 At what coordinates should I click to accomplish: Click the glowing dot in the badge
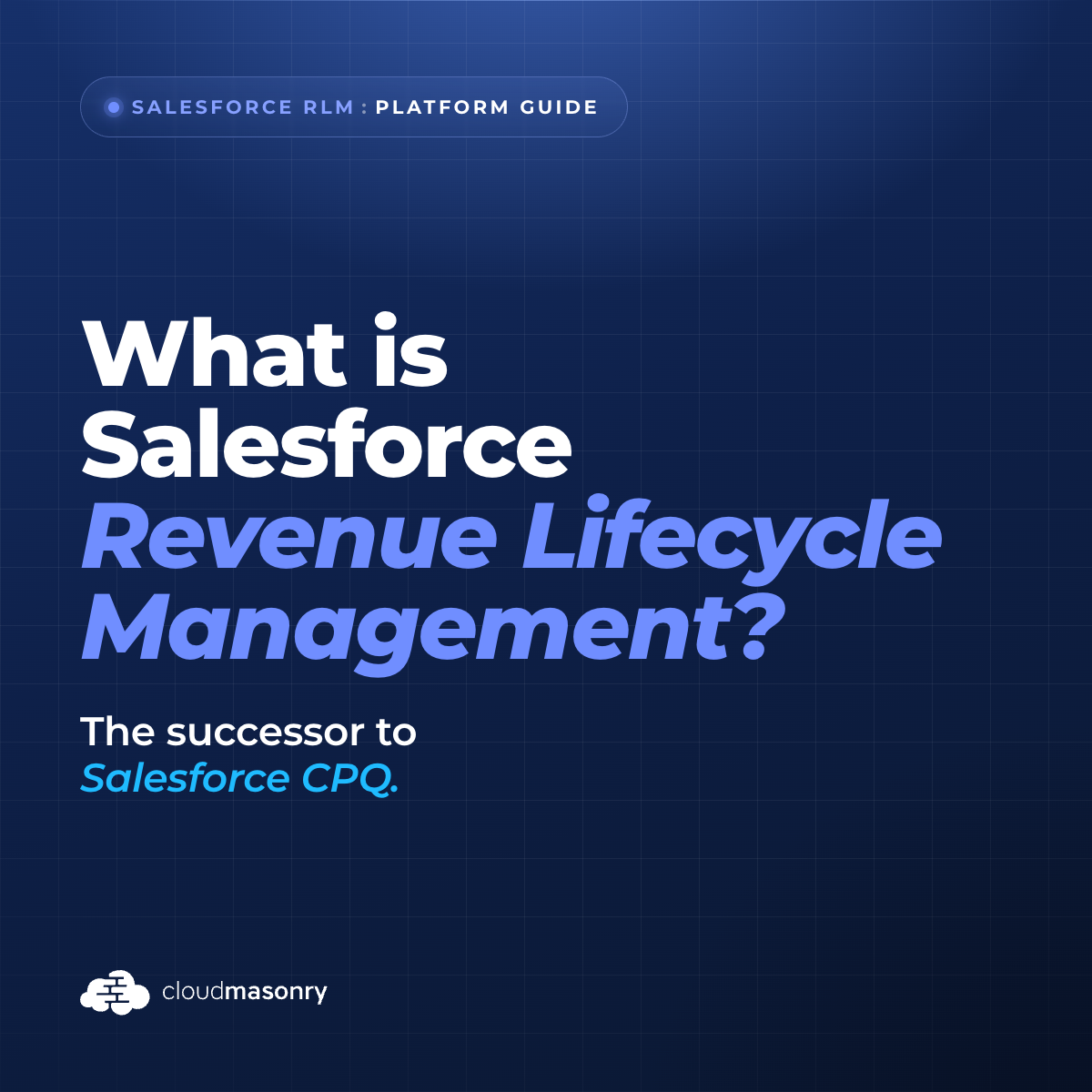tap(114, 107)
